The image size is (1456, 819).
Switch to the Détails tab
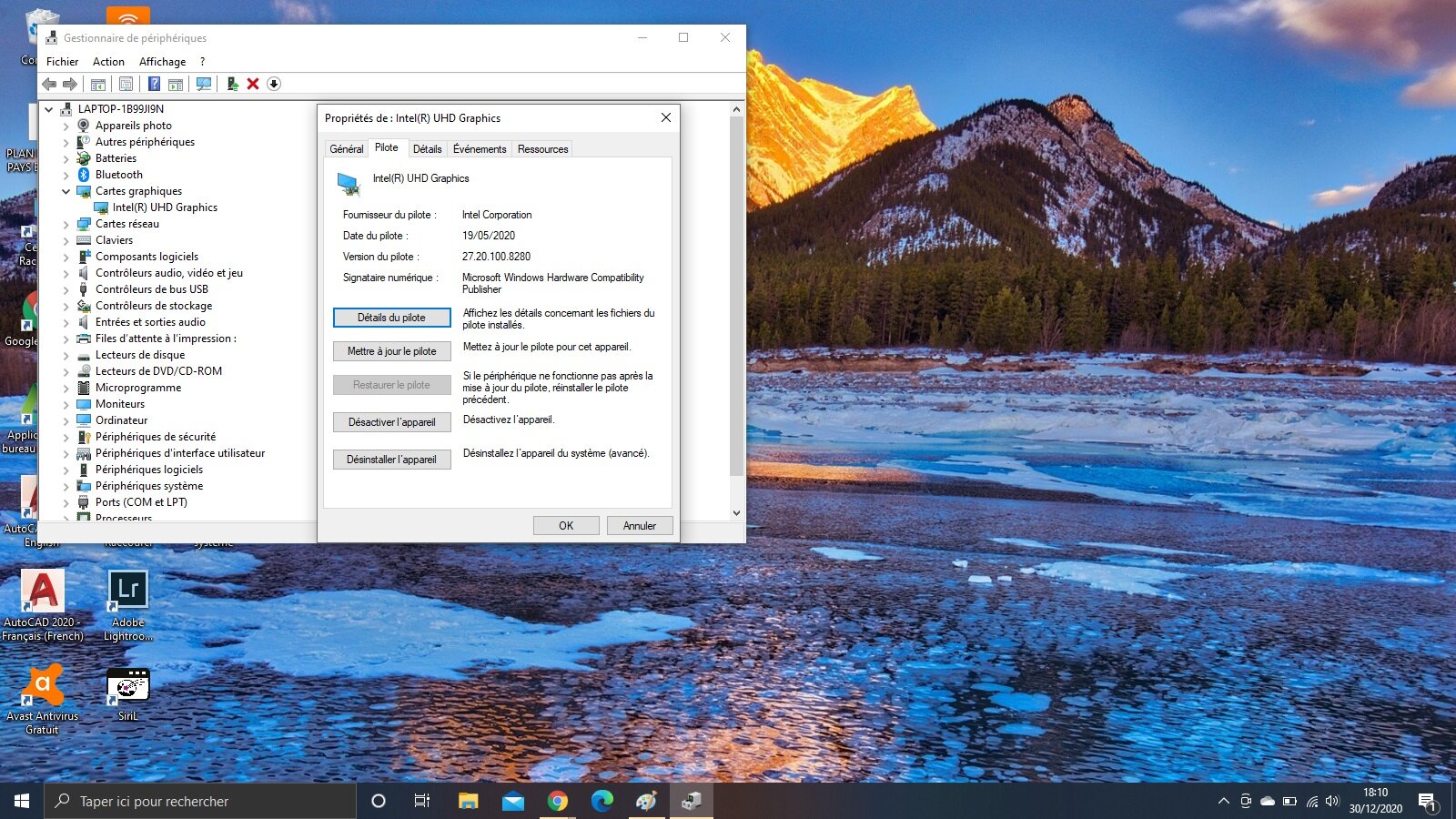[427, 149]
